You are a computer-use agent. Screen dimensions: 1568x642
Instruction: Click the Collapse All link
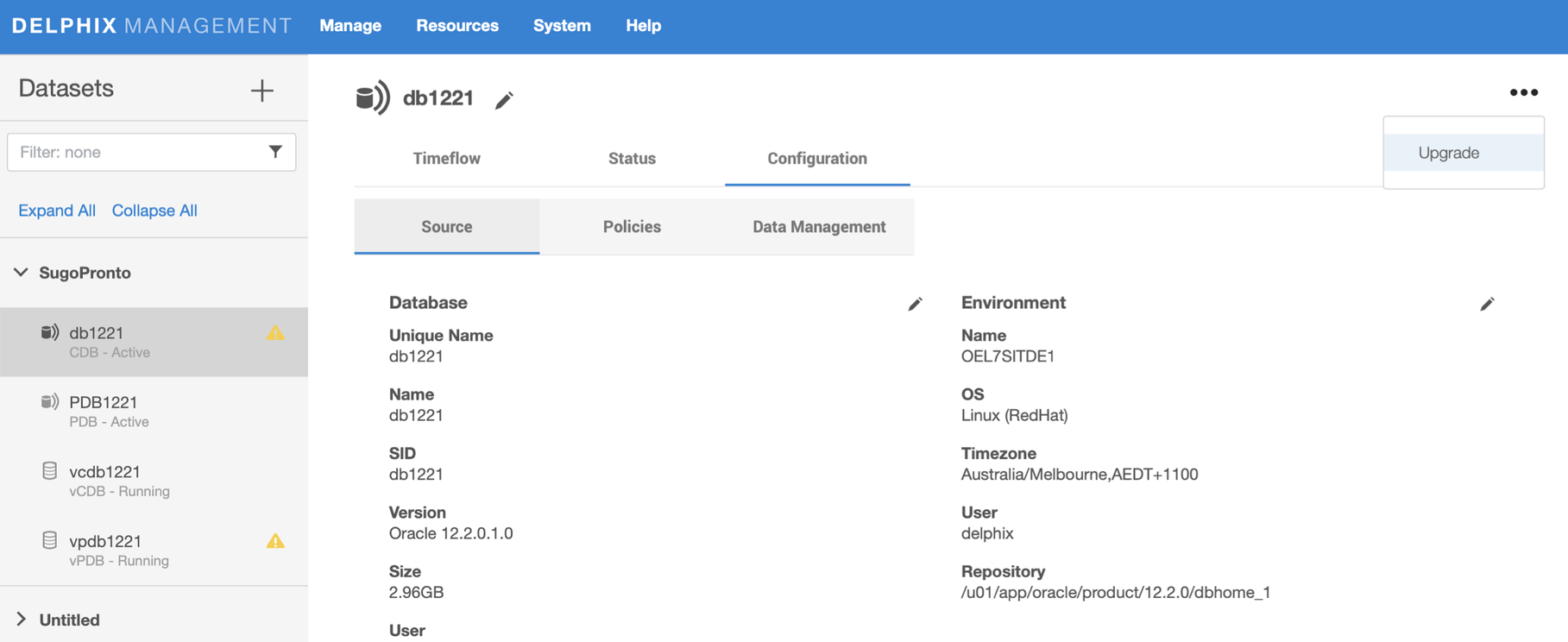click(154, 211)
